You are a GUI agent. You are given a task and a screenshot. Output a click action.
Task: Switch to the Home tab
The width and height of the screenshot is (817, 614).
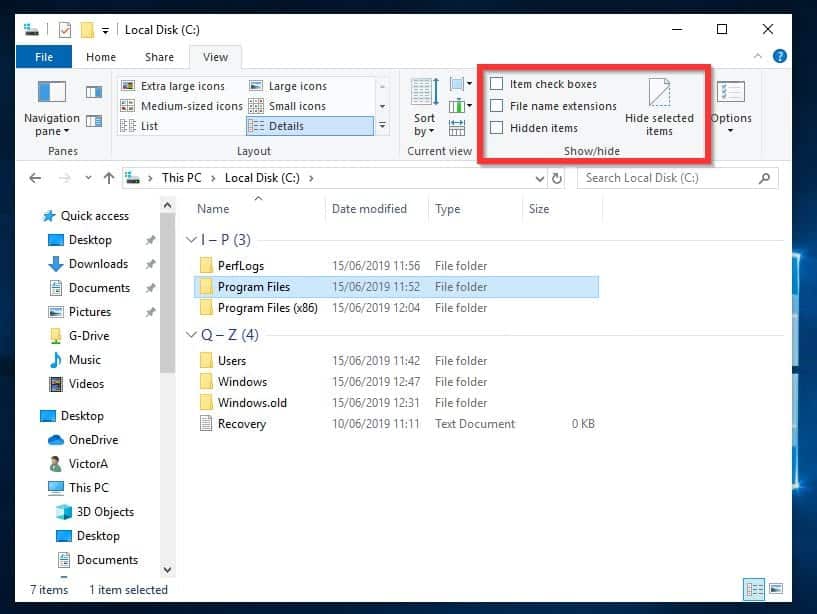click(x=101, y=57)
